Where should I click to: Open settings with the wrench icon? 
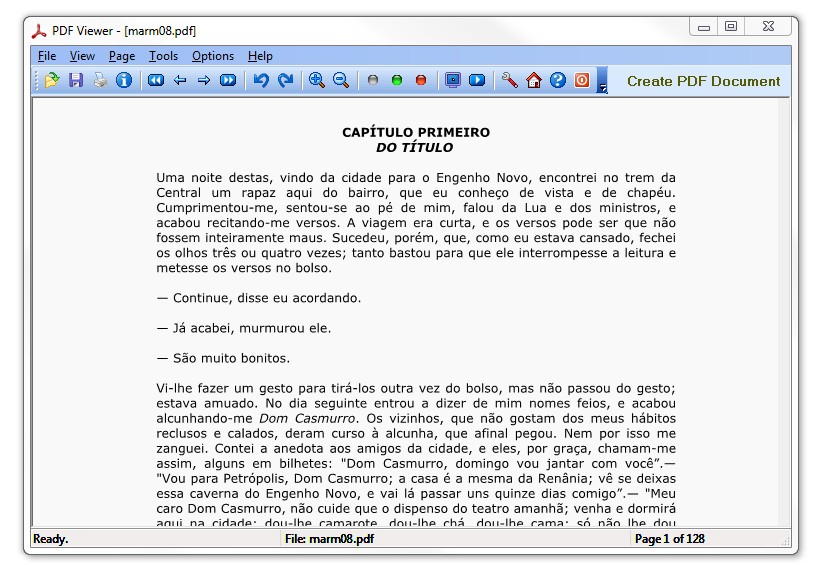pyautogui.click(x=510, y=80)
